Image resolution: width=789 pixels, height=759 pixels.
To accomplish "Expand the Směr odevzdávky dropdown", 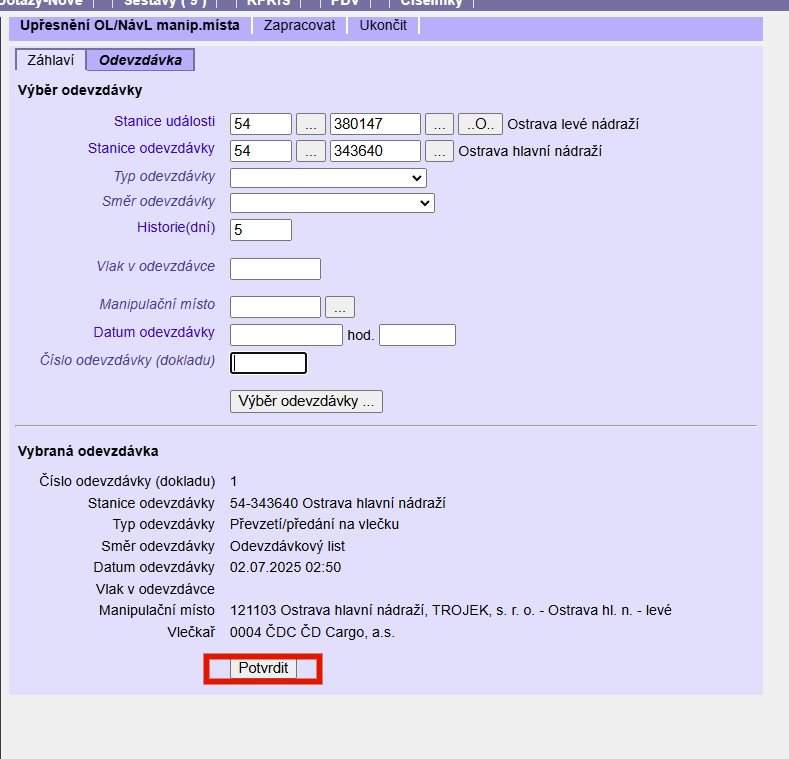I will click(x=332, y=203).
